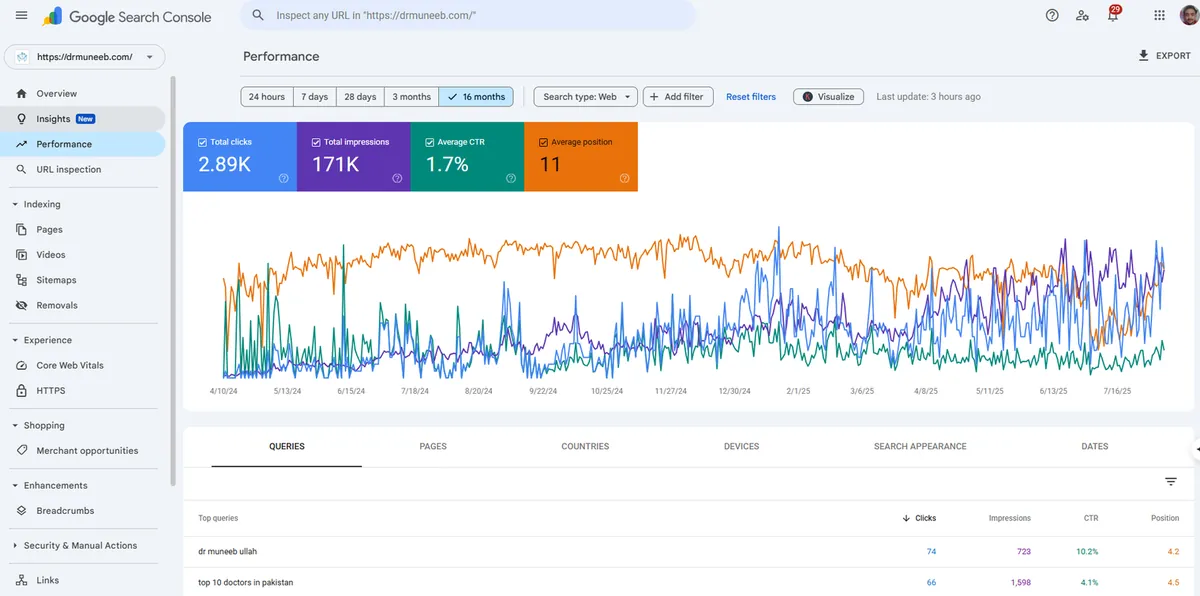Click the Links network icon
The width and height of the screenshot is (1200, 596).
click(21, 580)
